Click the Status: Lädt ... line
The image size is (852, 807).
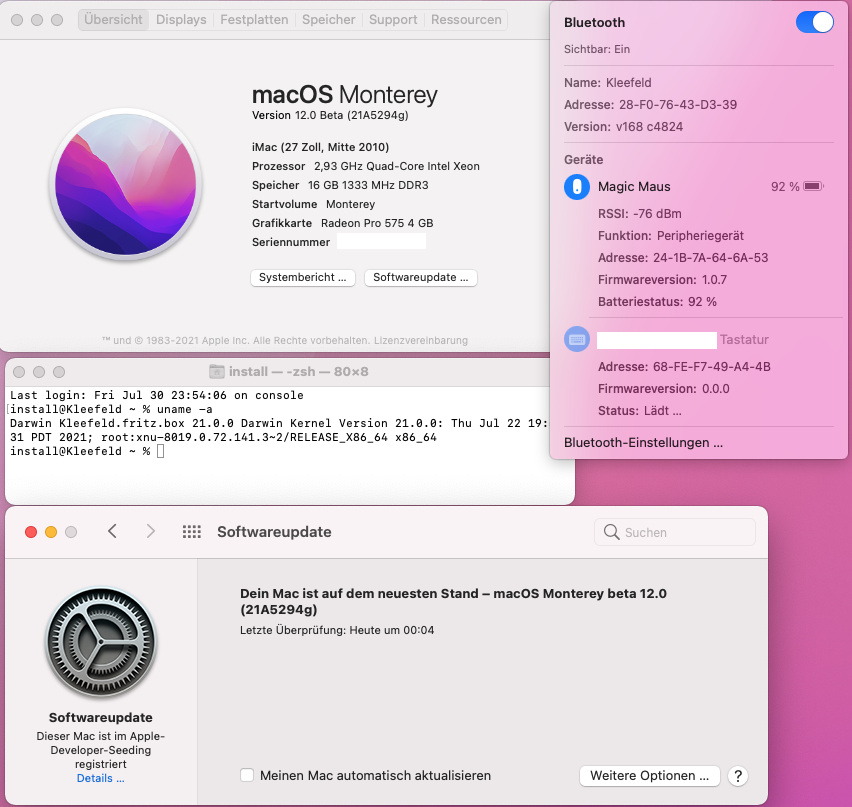(640, 411)
